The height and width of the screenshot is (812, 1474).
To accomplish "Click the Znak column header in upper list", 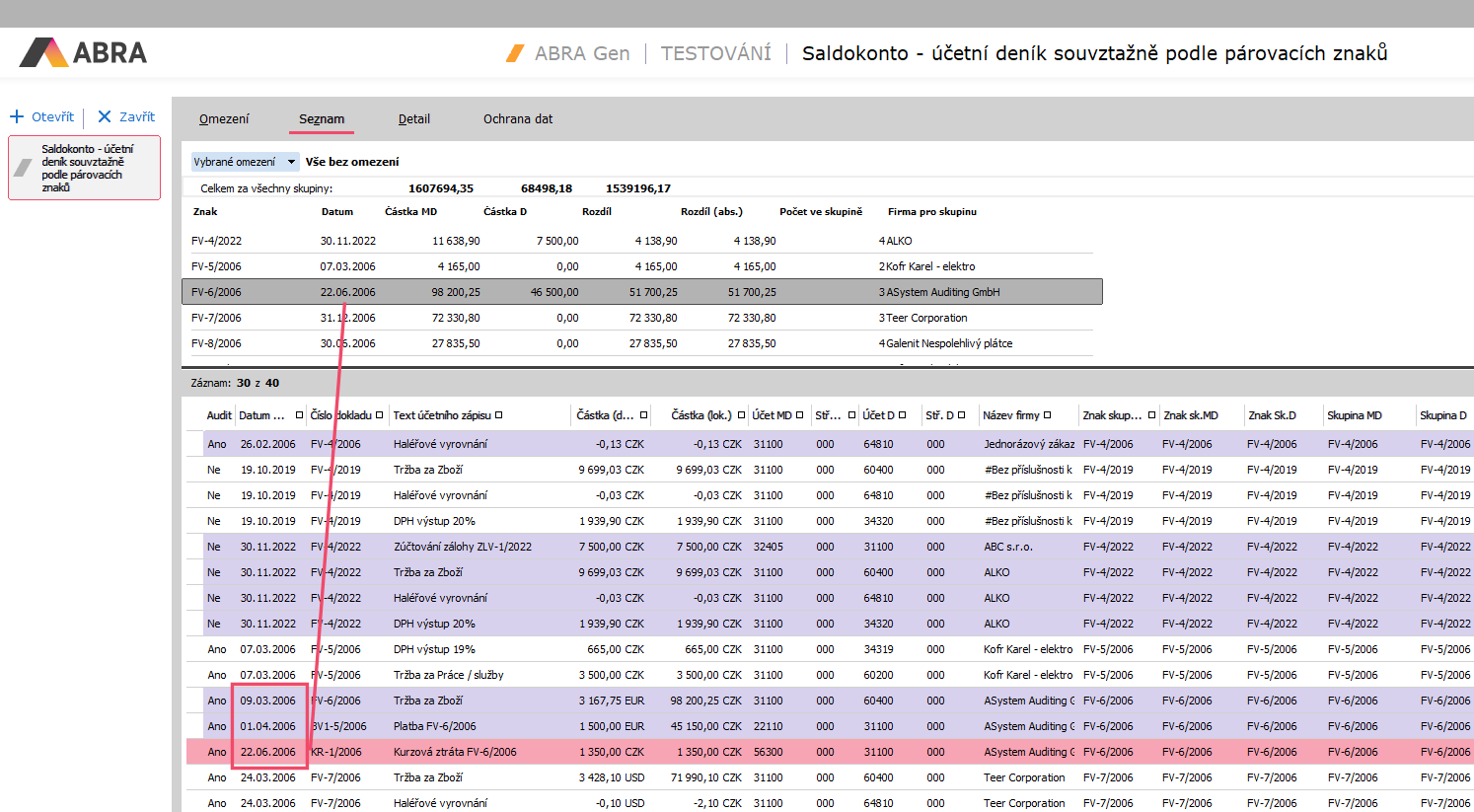I will [x=205, y=211].
